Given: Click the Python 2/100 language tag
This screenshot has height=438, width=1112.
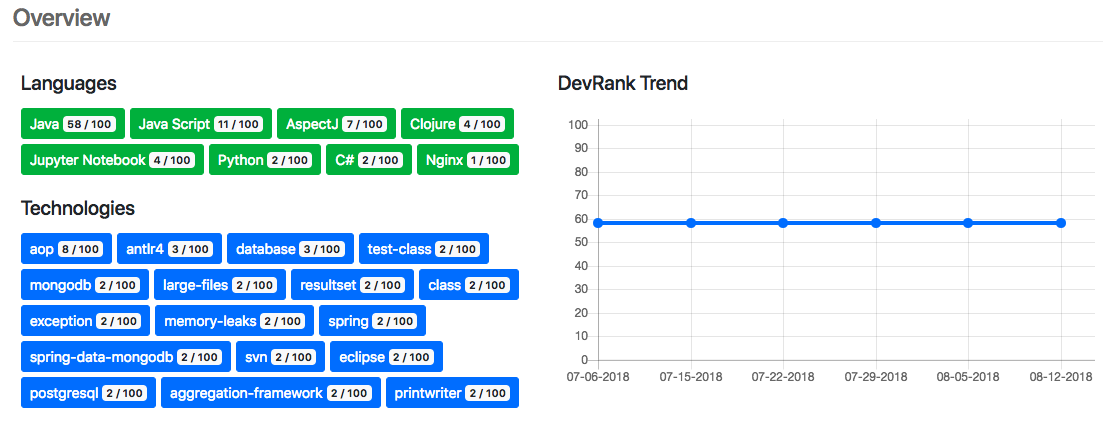Looking at the screenshot, I should point(265,160).
